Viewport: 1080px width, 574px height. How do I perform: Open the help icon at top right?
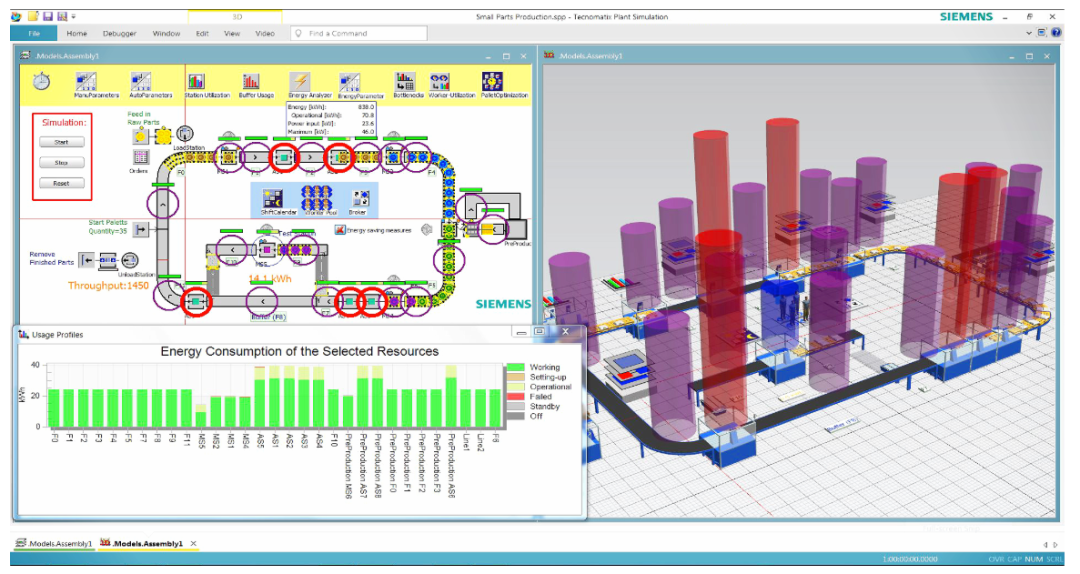click(x=1057, y=32)
